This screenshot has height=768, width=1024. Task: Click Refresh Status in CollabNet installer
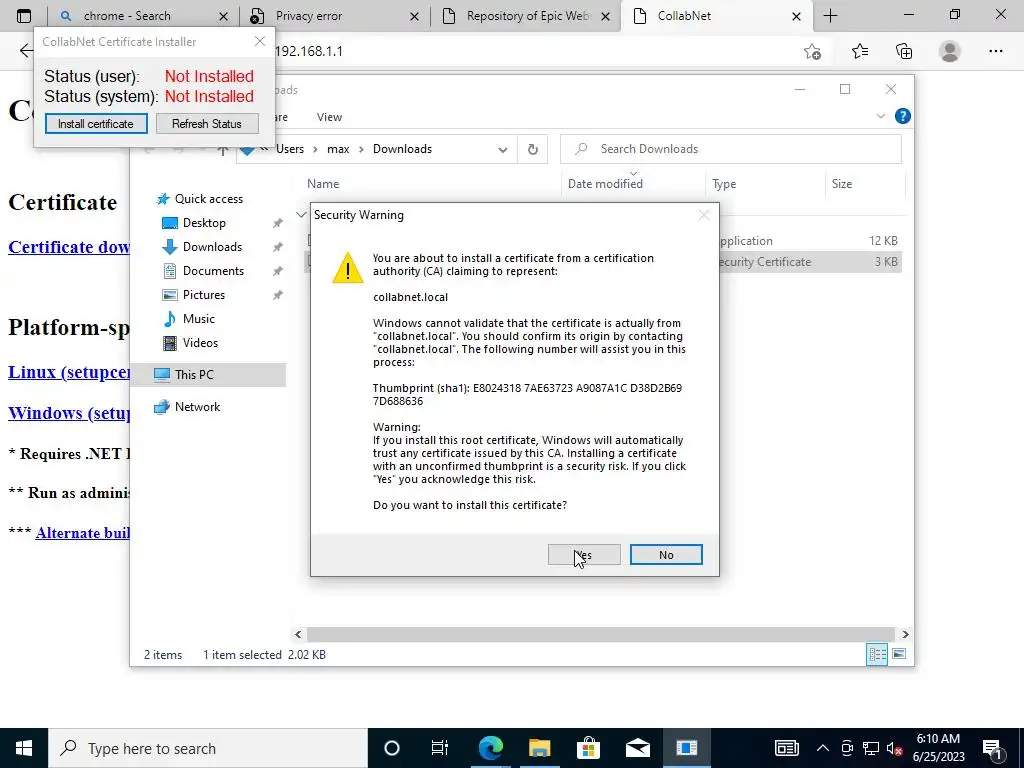click(x=207, y=123)
